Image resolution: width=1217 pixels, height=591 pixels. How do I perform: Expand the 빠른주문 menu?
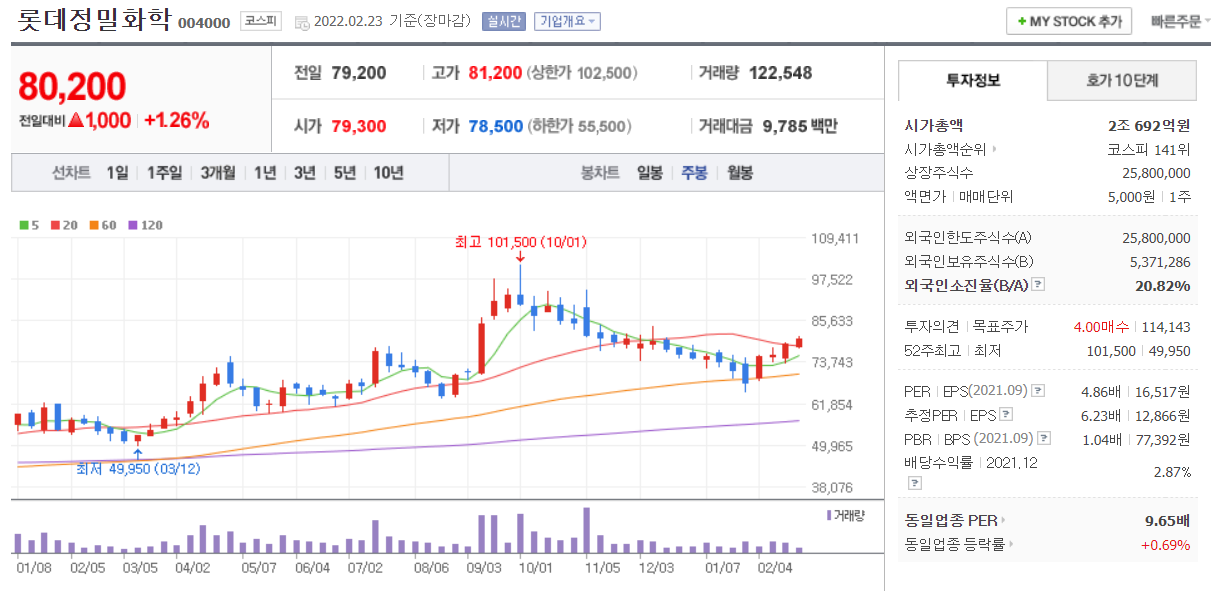pyautogui.click(x=1180, y=21)
